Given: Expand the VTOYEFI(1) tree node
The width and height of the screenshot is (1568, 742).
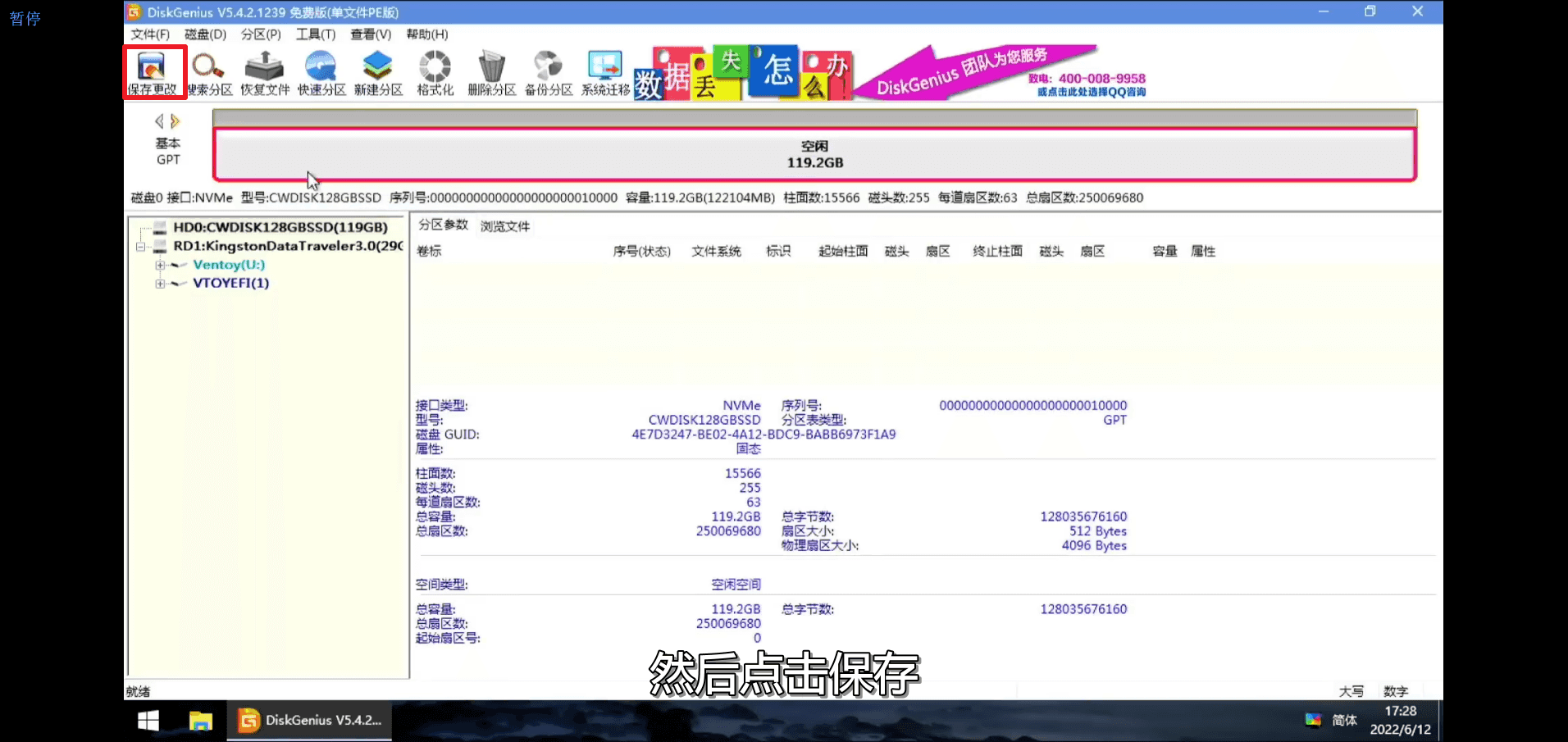Looking at the screenshot, I should (160, 284).
